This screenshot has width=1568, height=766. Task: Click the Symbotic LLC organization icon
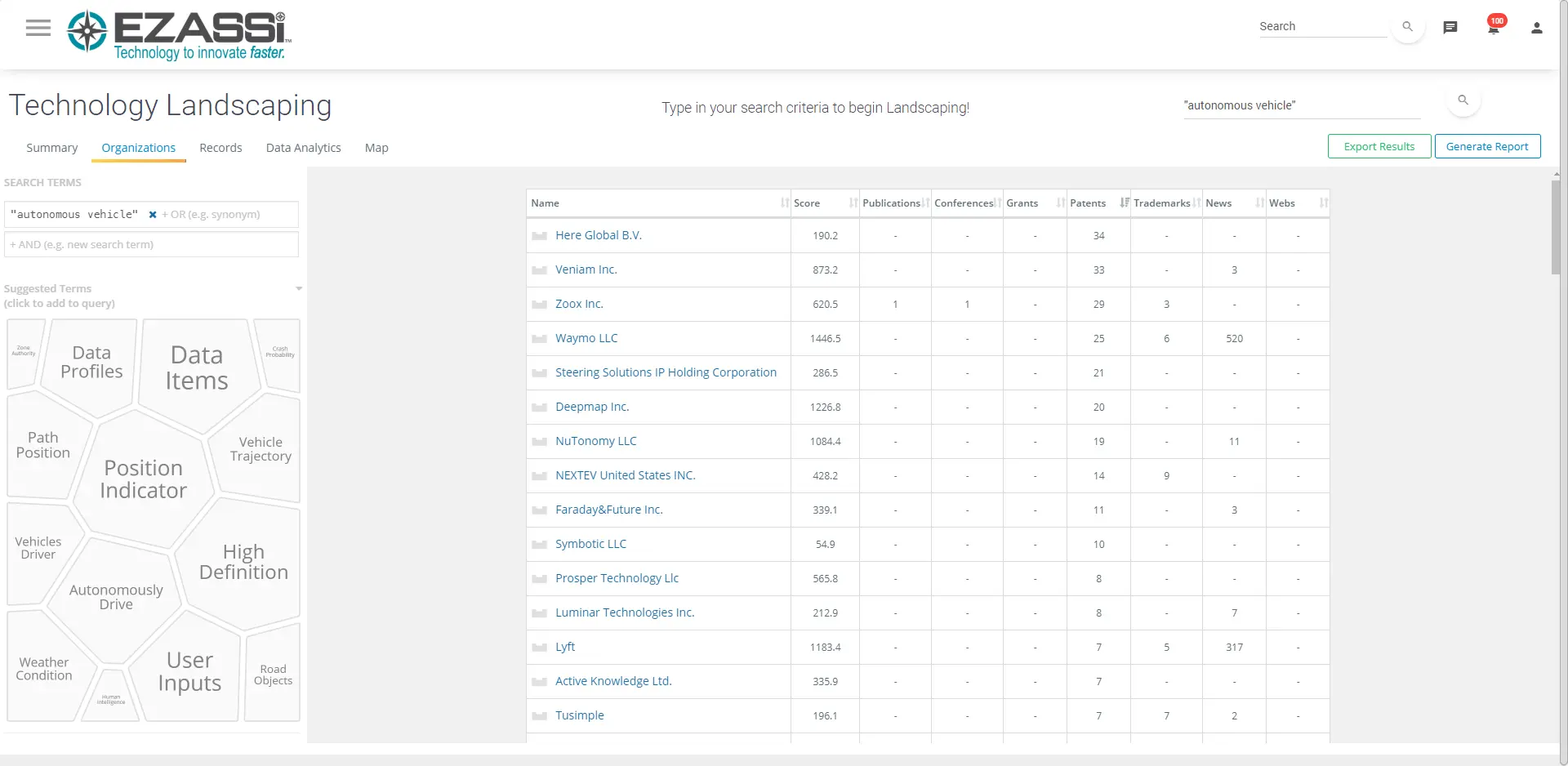pos(539,545)
